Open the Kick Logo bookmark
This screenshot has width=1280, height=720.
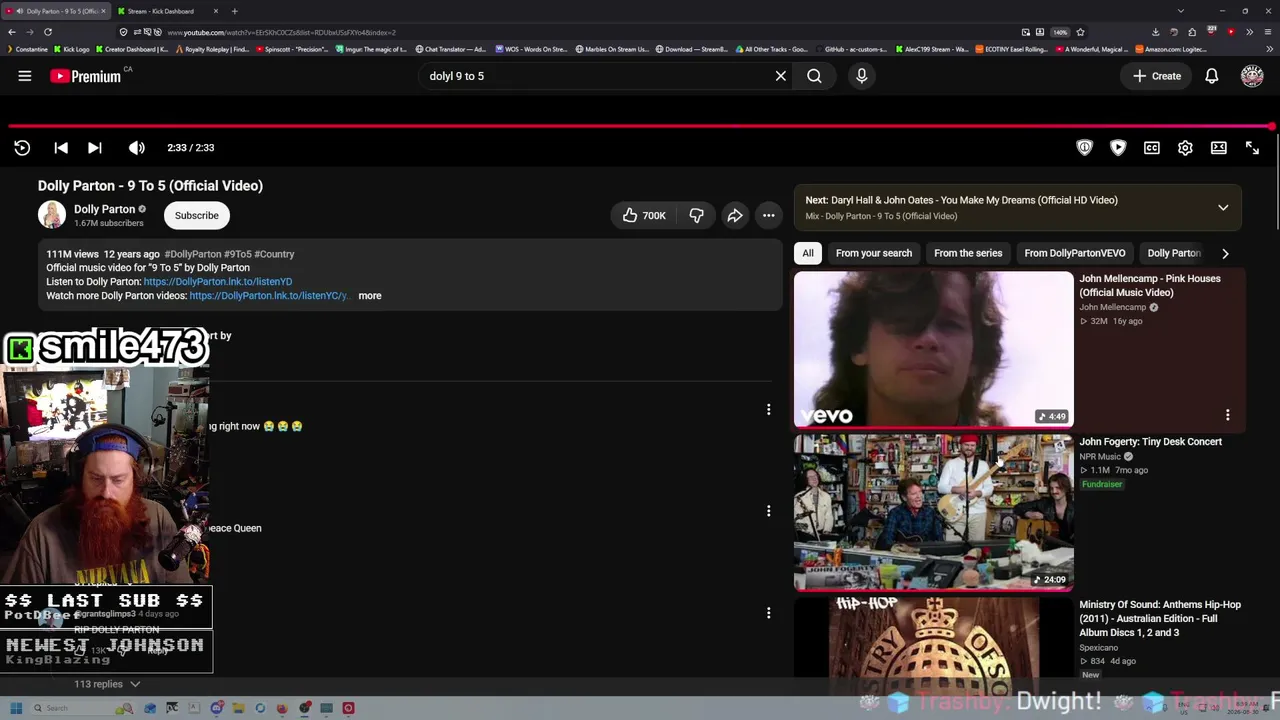coord(72,49)
